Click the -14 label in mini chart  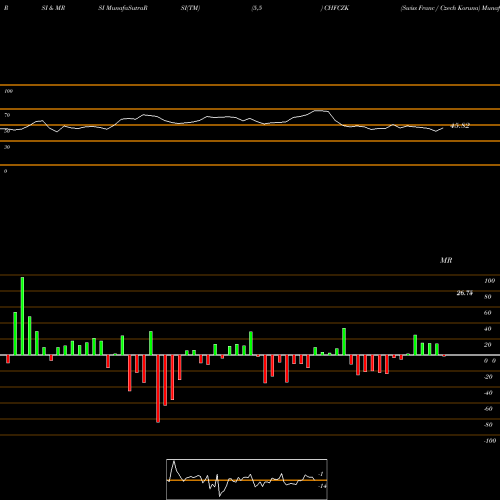pos(322,486)
